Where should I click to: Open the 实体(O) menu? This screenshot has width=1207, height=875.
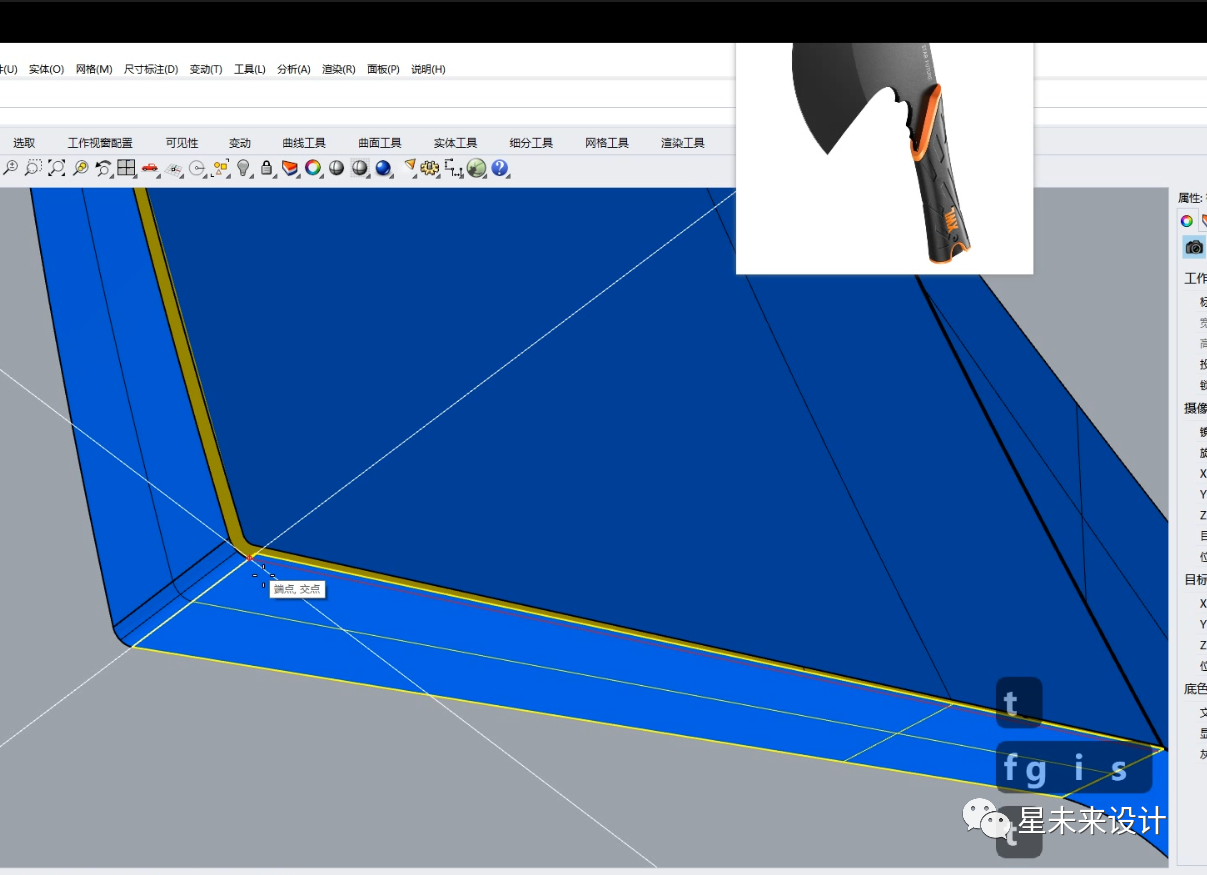pyautogui.click(x=46, y=69)
